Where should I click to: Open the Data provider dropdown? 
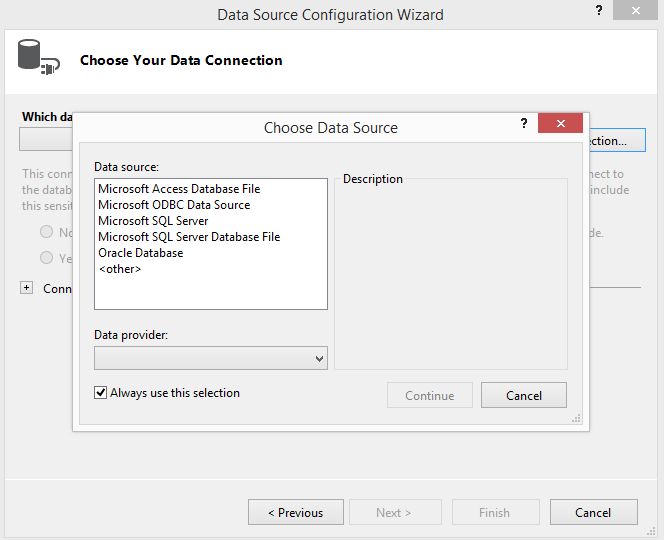[x=210, y=358]
